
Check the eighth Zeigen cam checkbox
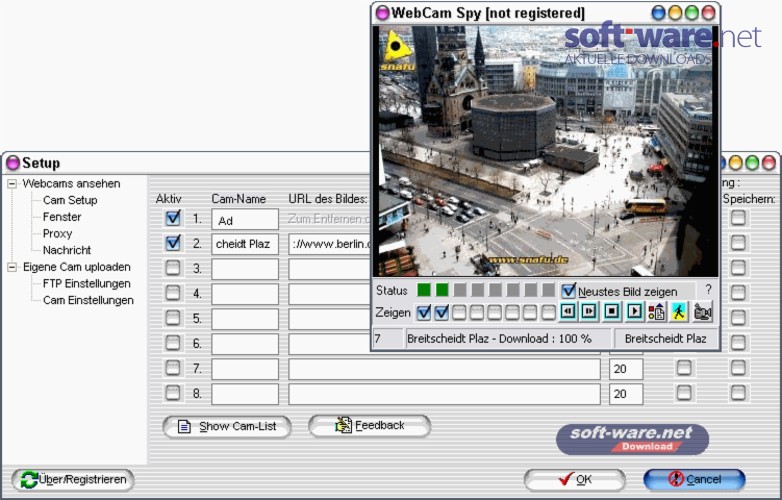548,313
